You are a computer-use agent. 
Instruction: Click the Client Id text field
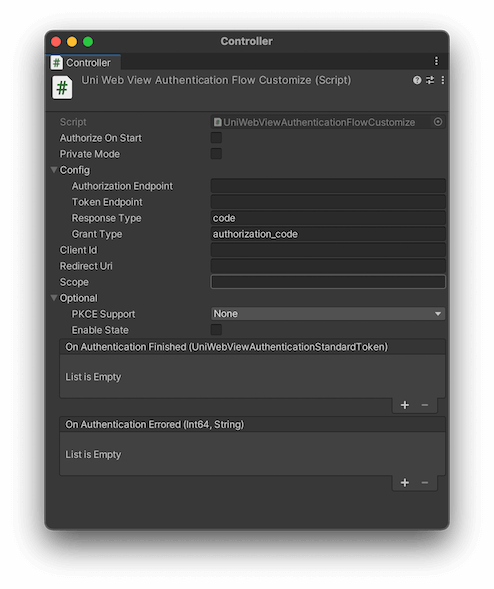328,250
